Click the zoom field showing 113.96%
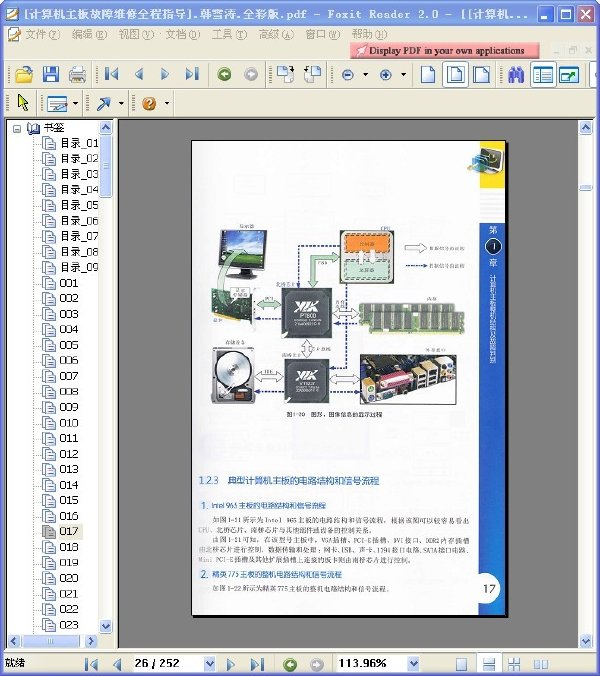 click(x=372, y=663)
